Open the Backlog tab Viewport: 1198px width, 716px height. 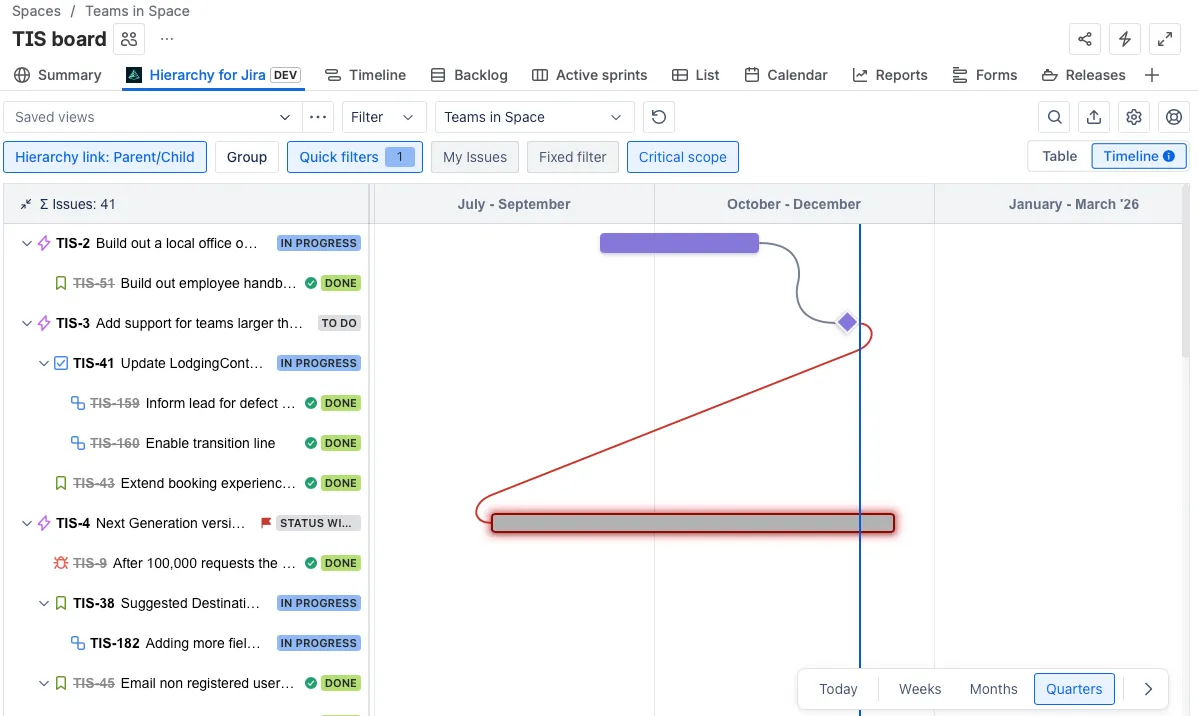coord(469,75)
